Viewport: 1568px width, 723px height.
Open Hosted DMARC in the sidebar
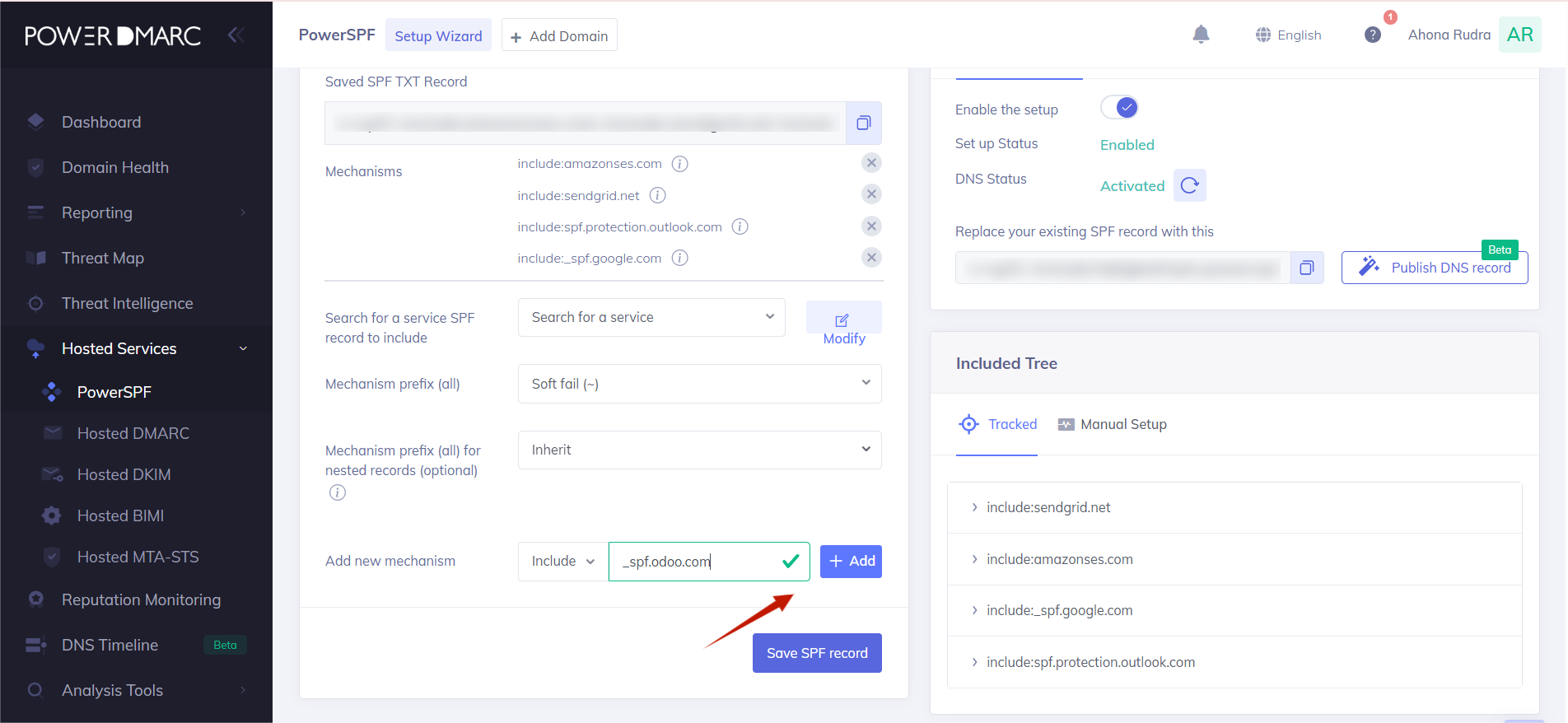click(133, 433)
